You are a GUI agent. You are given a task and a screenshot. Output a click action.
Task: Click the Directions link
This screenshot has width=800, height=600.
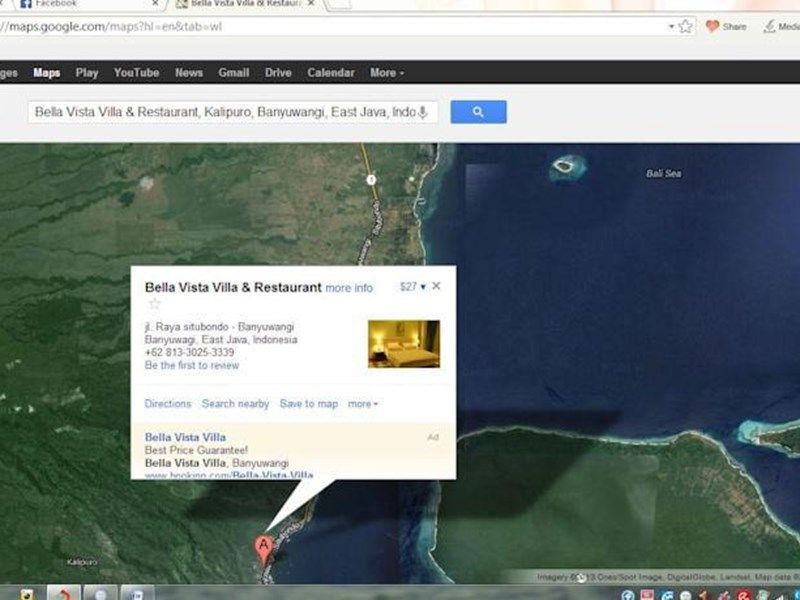[167, 404]
